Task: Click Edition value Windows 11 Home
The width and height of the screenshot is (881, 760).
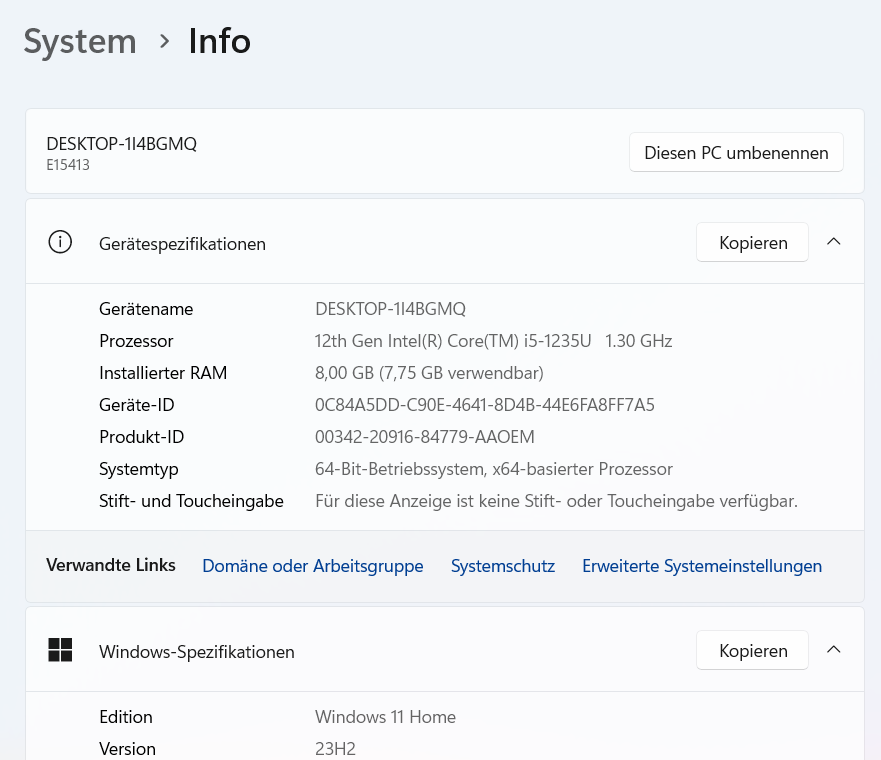Action: click(x=385, y=717)
